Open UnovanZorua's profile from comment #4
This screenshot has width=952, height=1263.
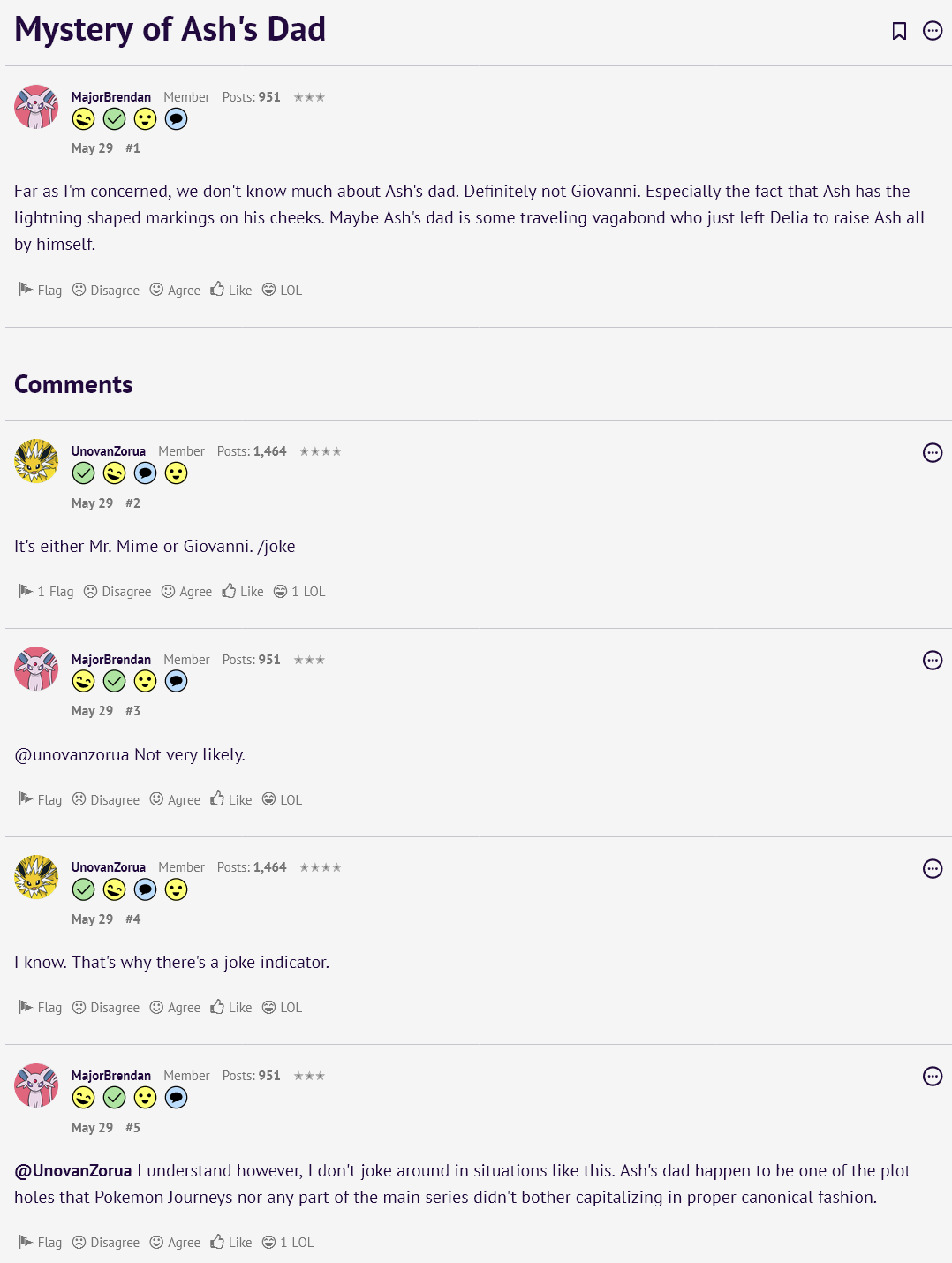coord(109,867)
